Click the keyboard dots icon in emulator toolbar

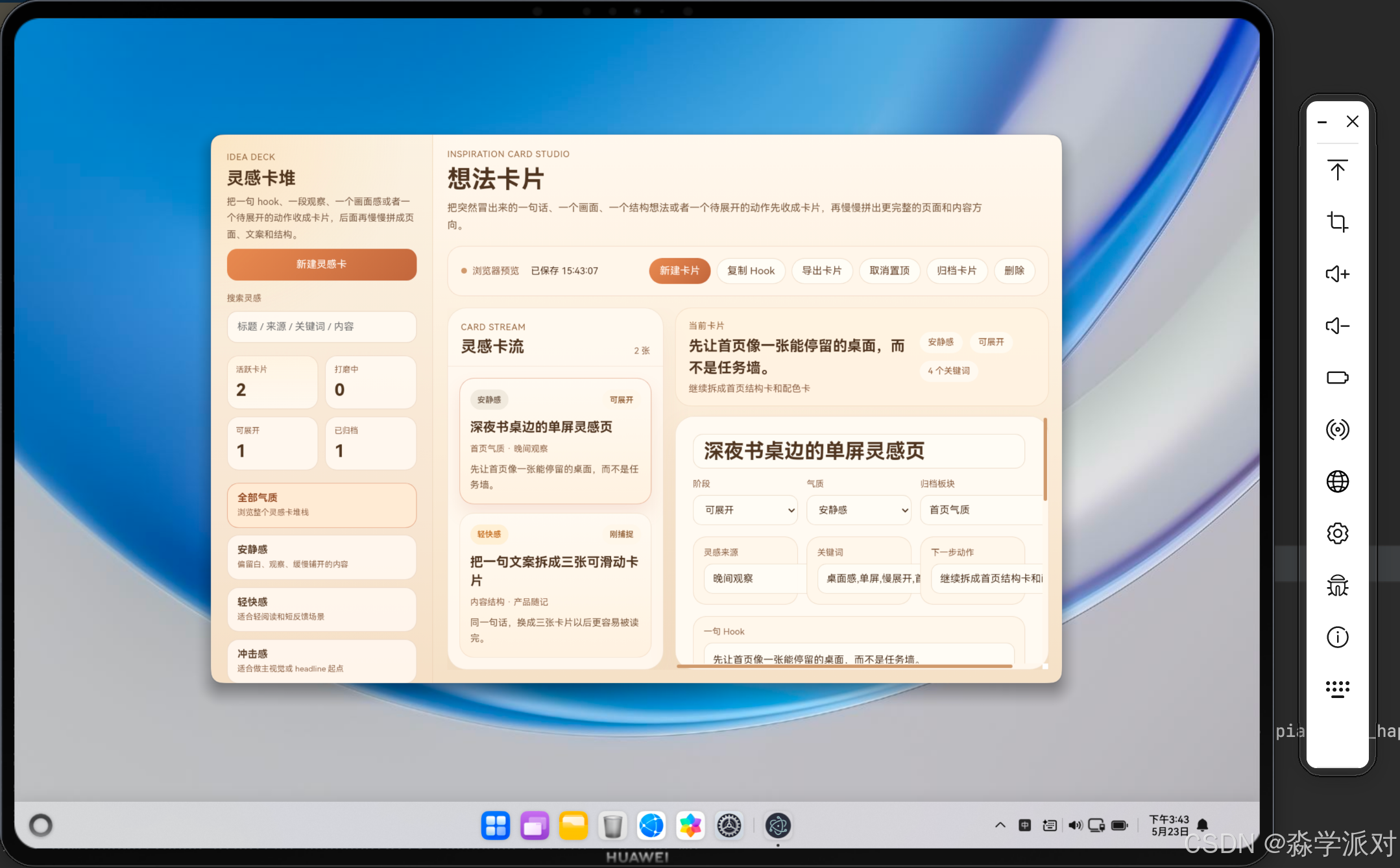[x=1337, y=688]
